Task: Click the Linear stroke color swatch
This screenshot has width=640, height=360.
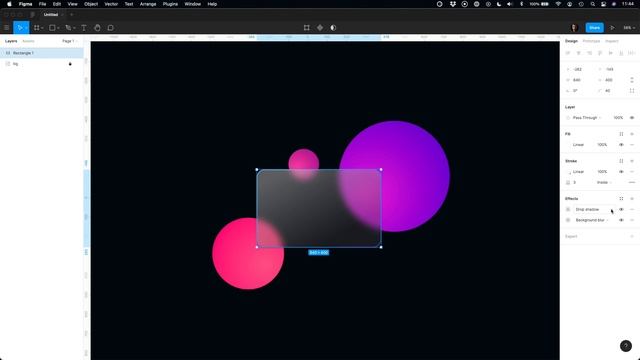Action: pos(568,171)
